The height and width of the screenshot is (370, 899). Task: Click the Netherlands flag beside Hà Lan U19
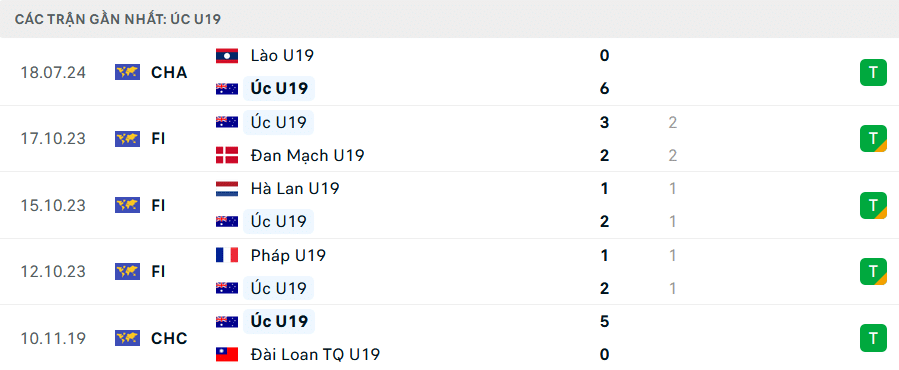point(227,189)
